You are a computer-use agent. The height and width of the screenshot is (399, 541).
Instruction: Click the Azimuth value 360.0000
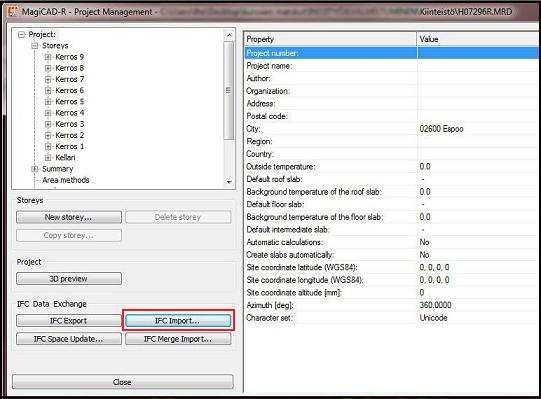click(x=435, y=305)
